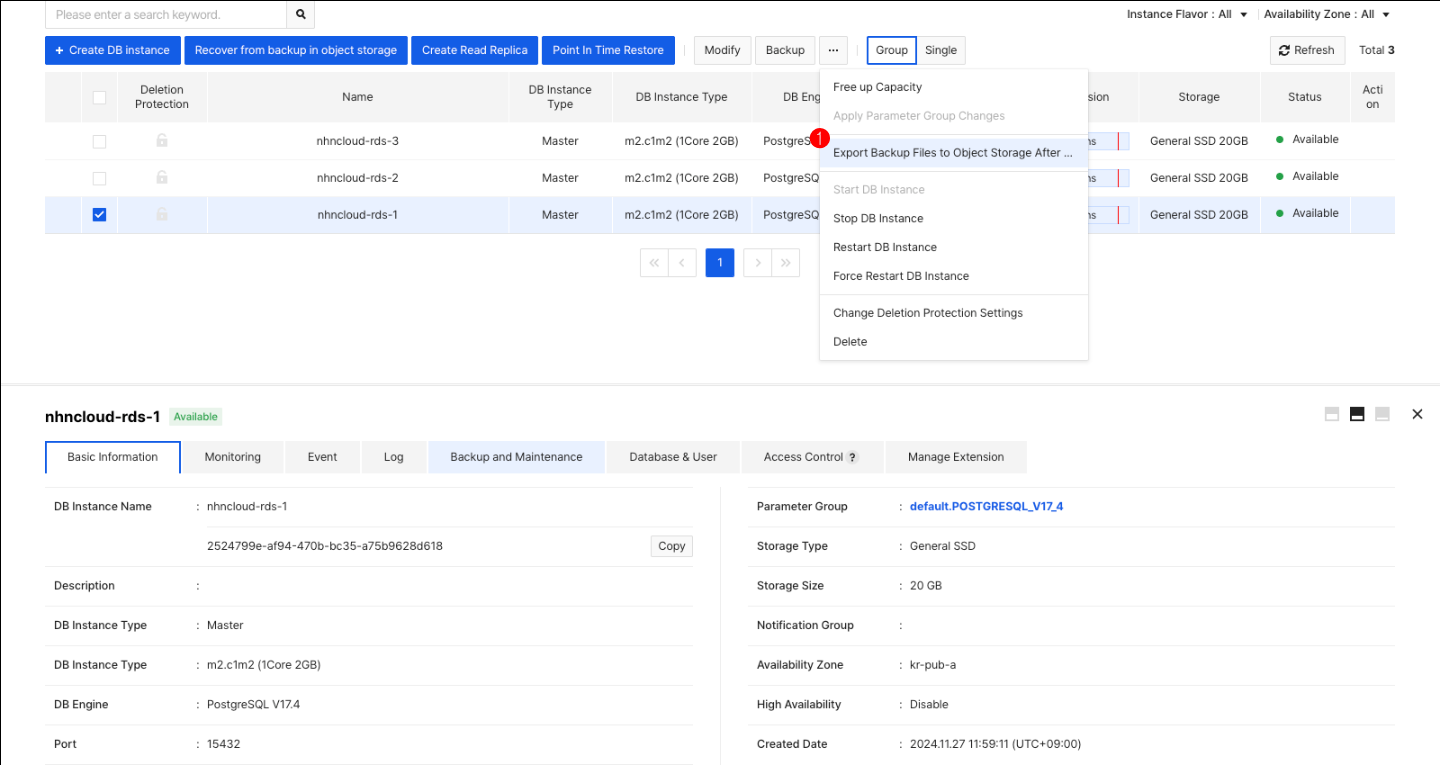This screenshot has width=1440, height=765.
Task: Click the Availability Zone value kr-pub-a
Action: click(933, 665)
